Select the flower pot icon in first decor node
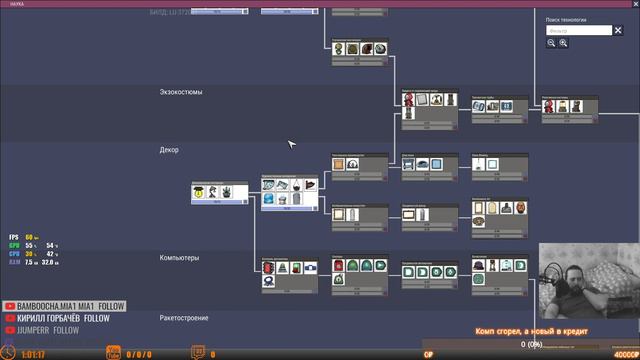This screenshot has height=360, width=640. point(227,192)
